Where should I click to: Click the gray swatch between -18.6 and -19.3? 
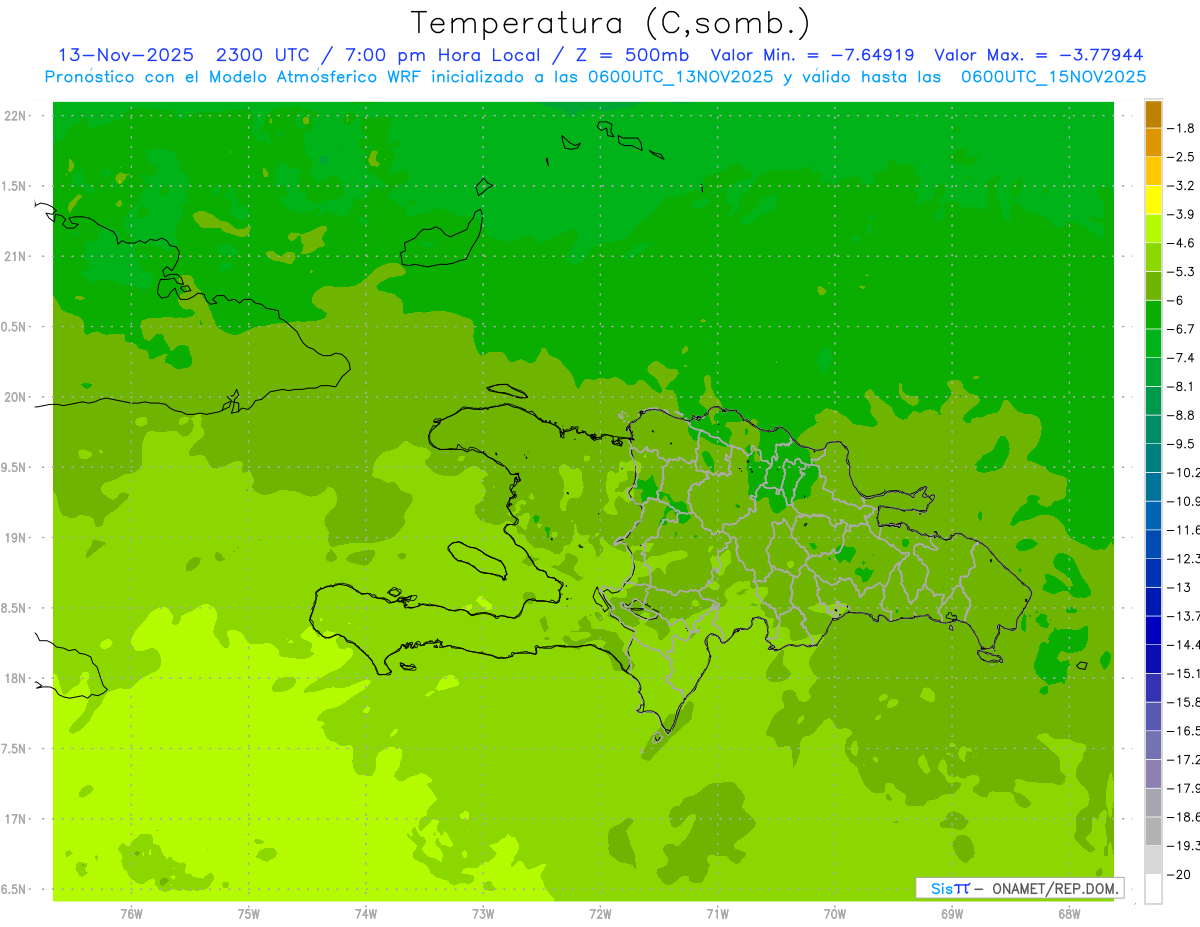(1153, 832)
